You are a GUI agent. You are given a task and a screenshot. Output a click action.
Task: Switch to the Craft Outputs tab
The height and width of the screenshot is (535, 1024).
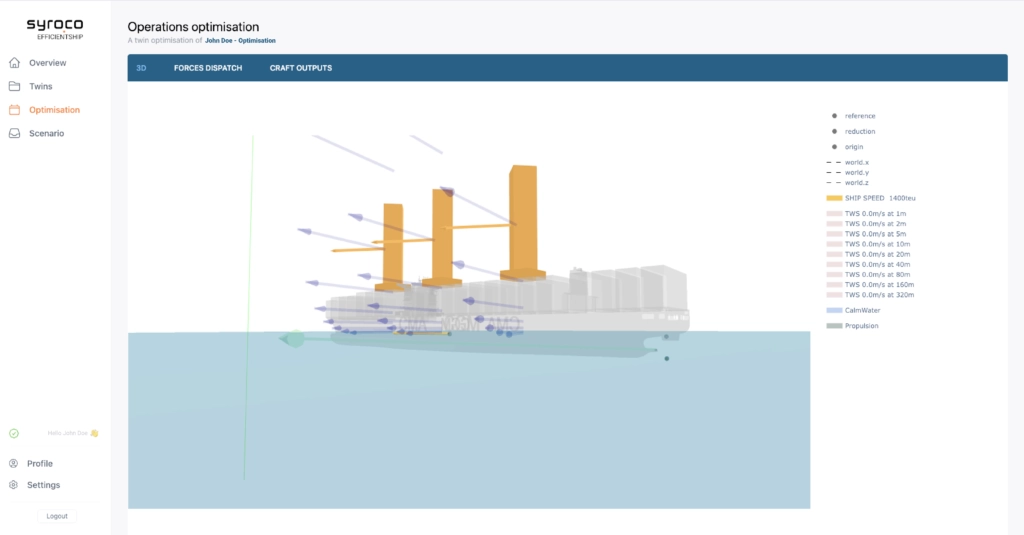click(x=300, y=68)
